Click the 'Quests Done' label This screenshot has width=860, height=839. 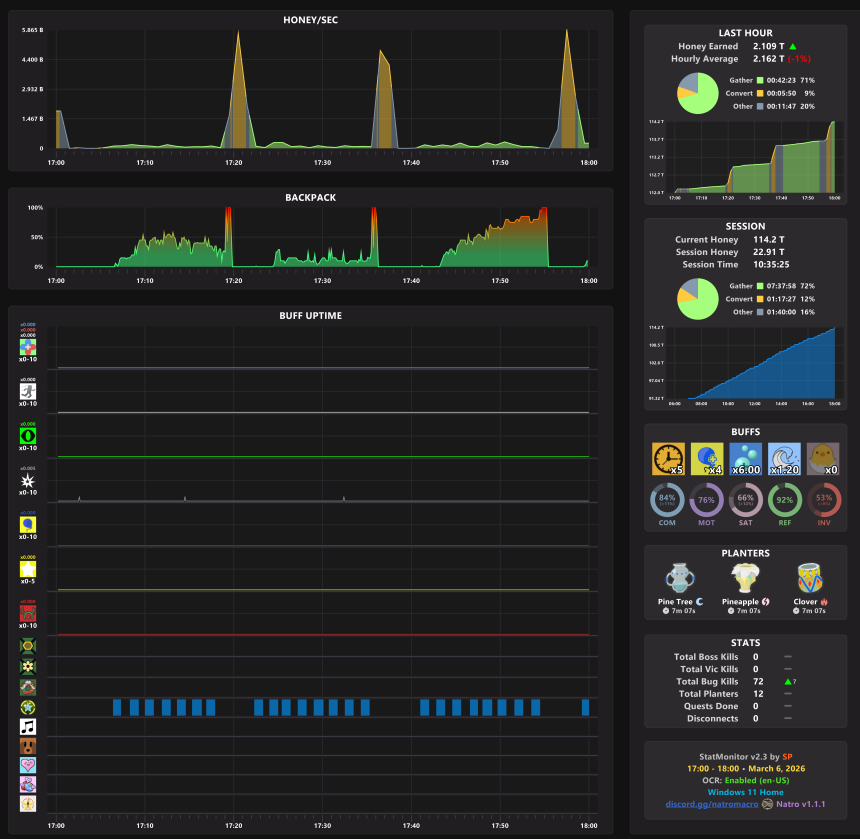coord(711,706)
